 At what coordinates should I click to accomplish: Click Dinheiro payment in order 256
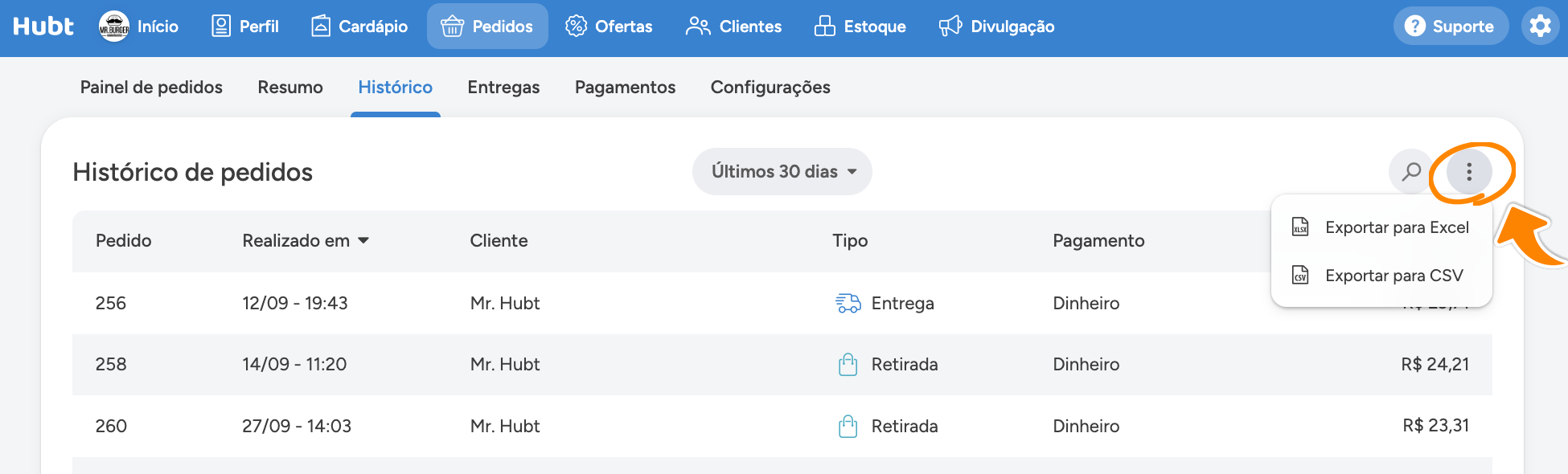(1086, 303)
